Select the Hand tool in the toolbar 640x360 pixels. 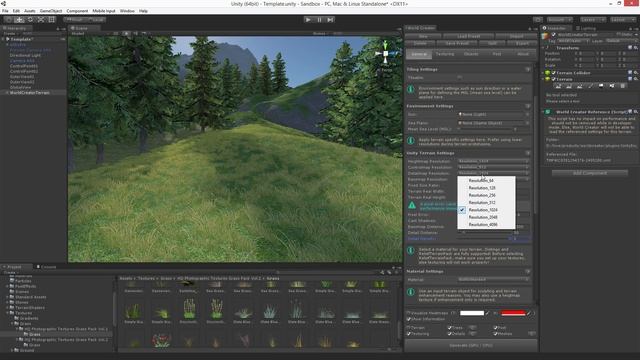pos(9,19)
